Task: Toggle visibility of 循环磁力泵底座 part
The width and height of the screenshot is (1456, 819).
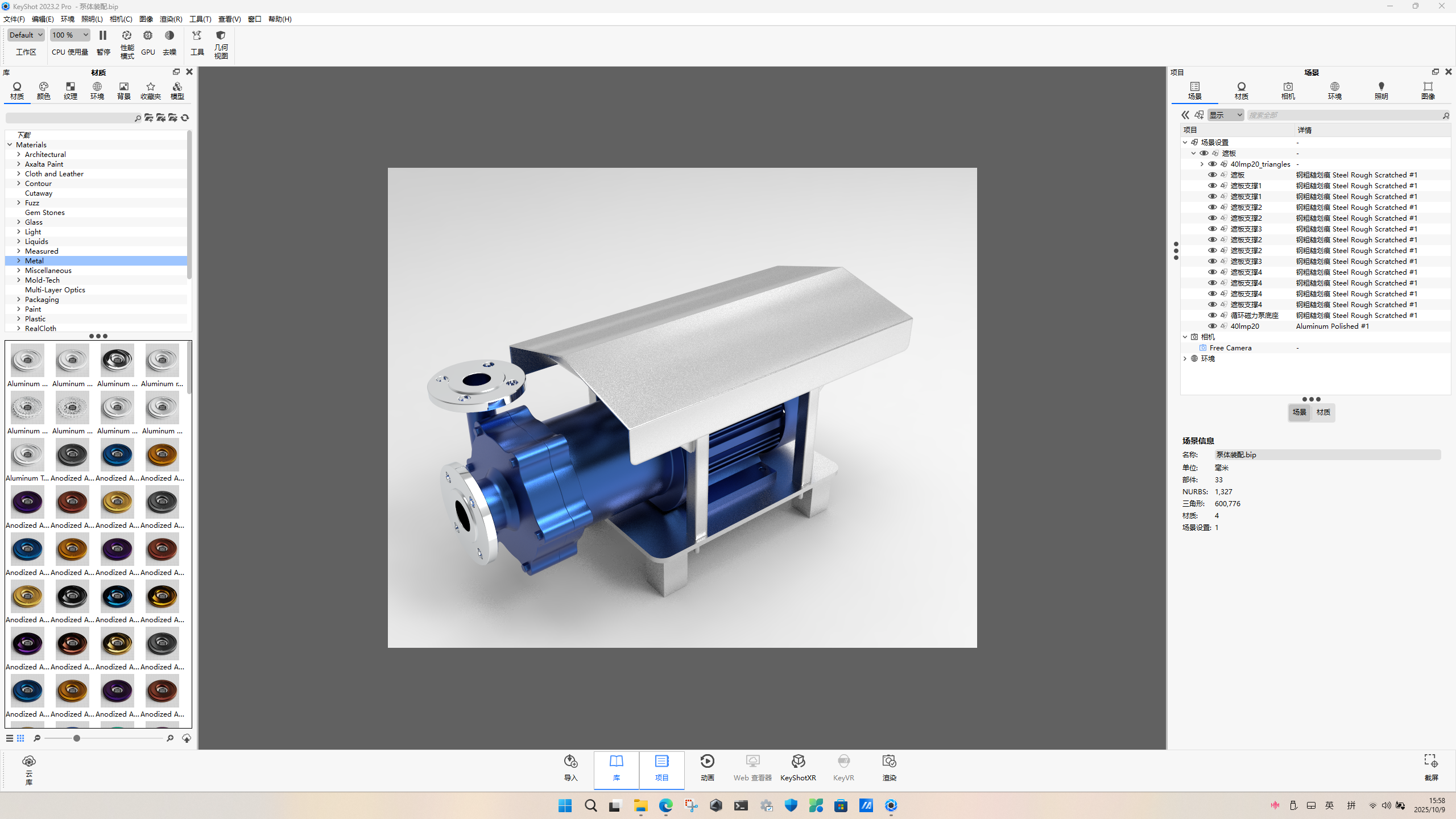Action: point(1212,315)
